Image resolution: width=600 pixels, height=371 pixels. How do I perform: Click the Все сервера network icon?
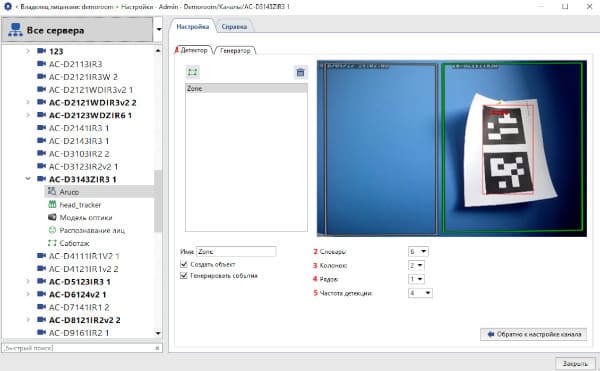(x=15, y=30)
